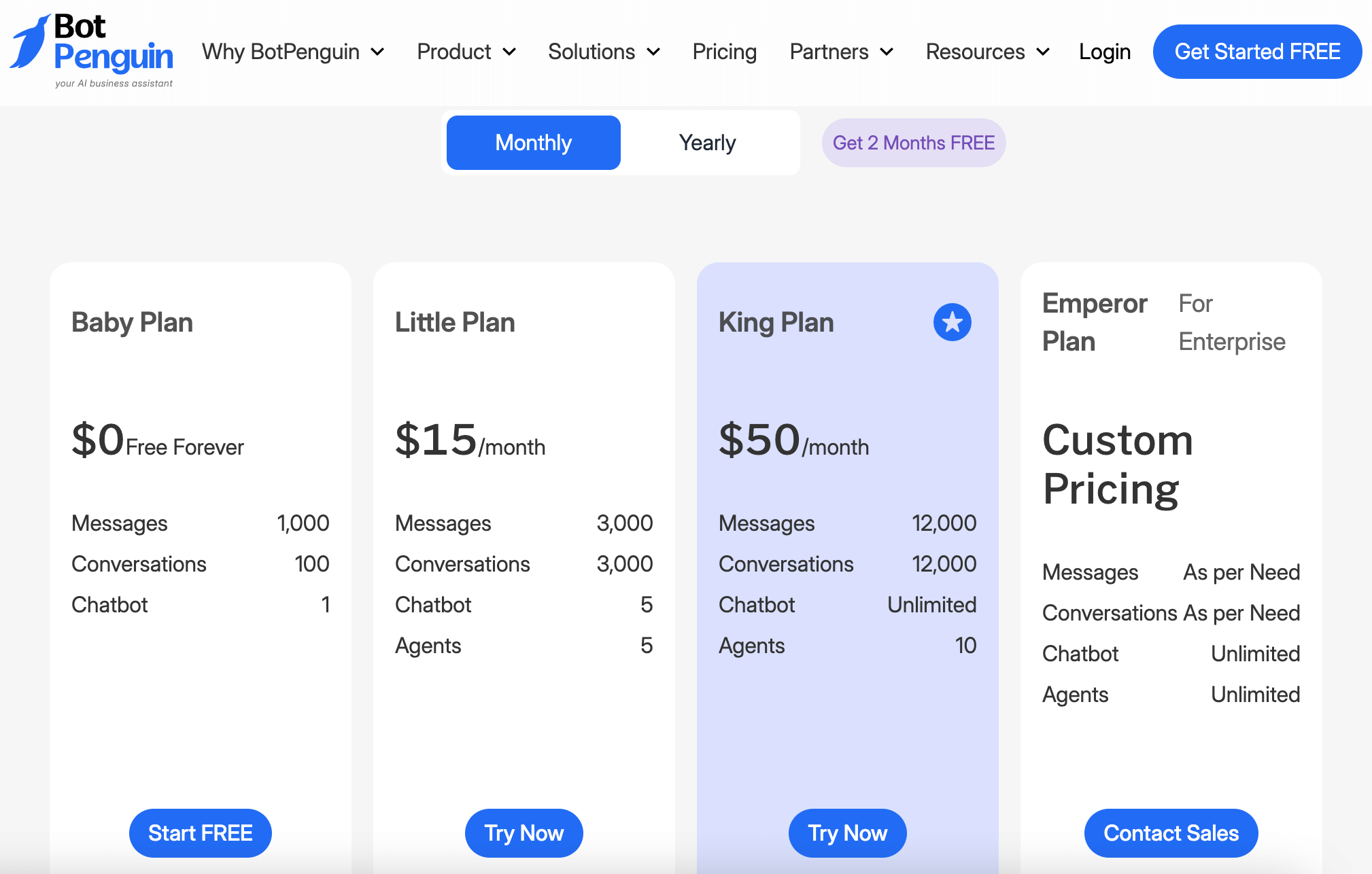Click the 1,000 messages value in Baby Plan
This screenshot has height=874, width=1372.
pos(303,523)
